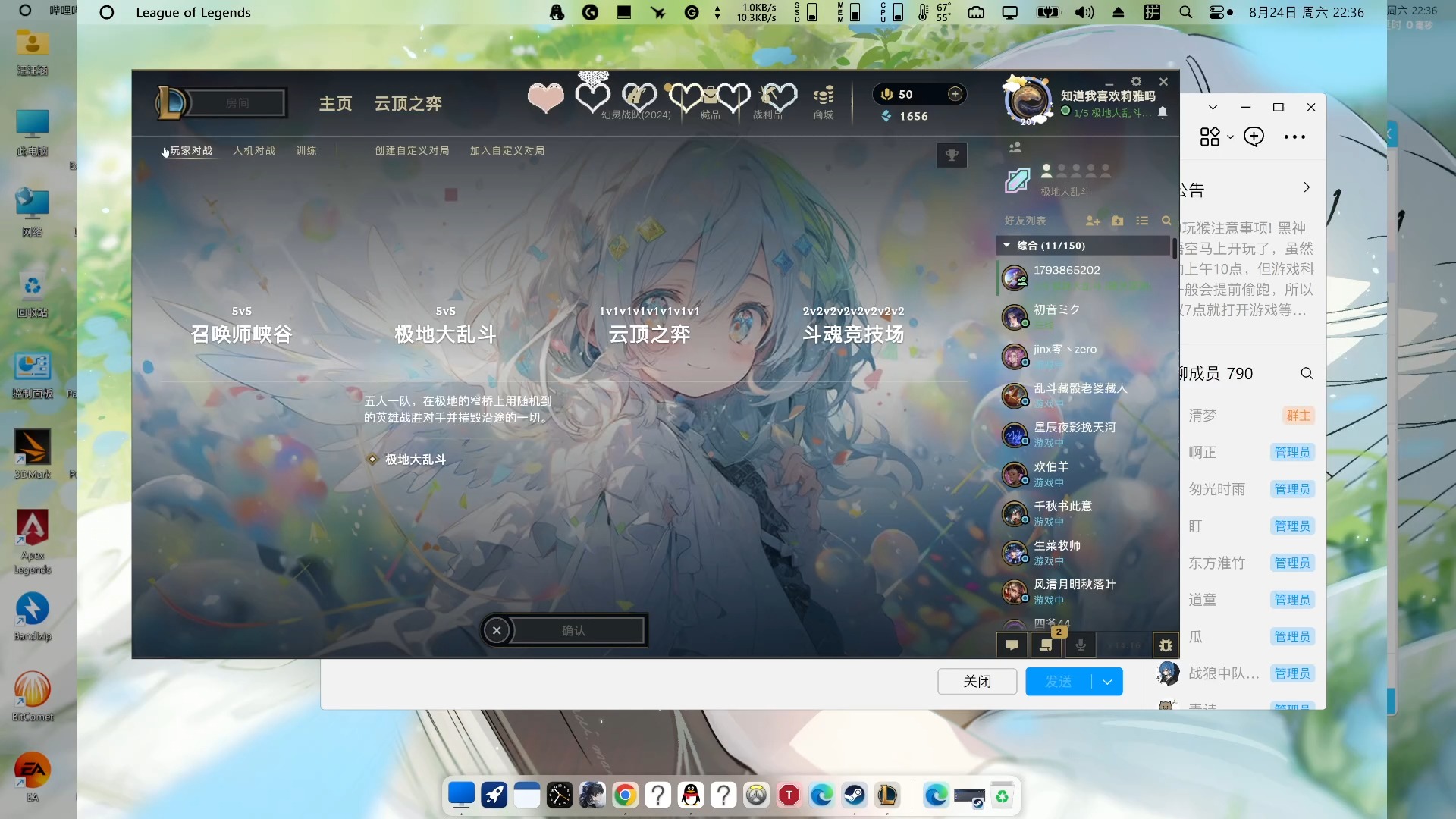
Task: Open friend 星辰夜影挽天河
Action: coord(1084,435)
